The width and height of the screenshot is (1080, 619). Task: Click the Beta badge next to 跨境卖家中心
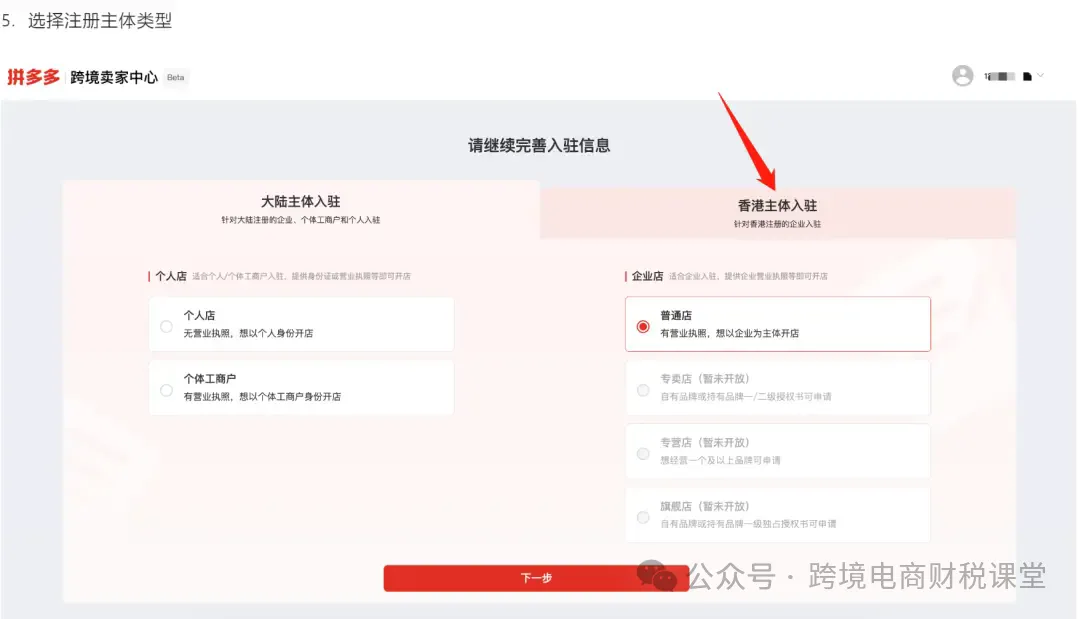tap(174, 78)
